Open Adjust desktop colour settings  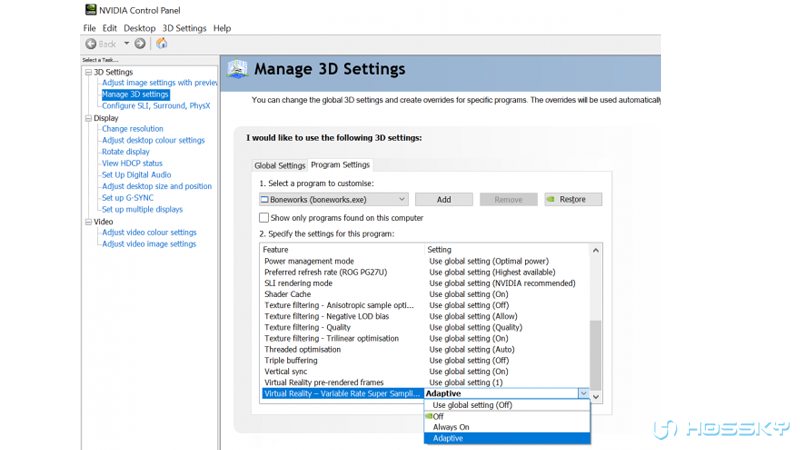pyautogui.click(x=153, y=140)
